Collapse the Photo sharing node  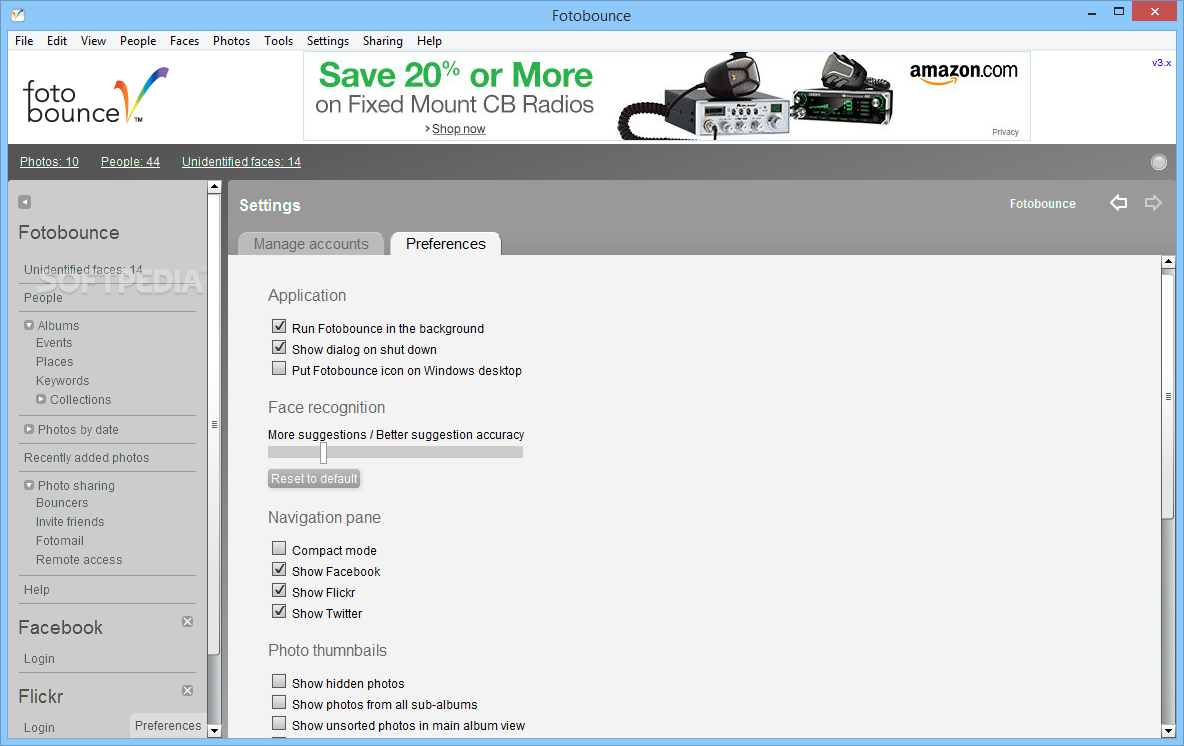tap(29, 486)
